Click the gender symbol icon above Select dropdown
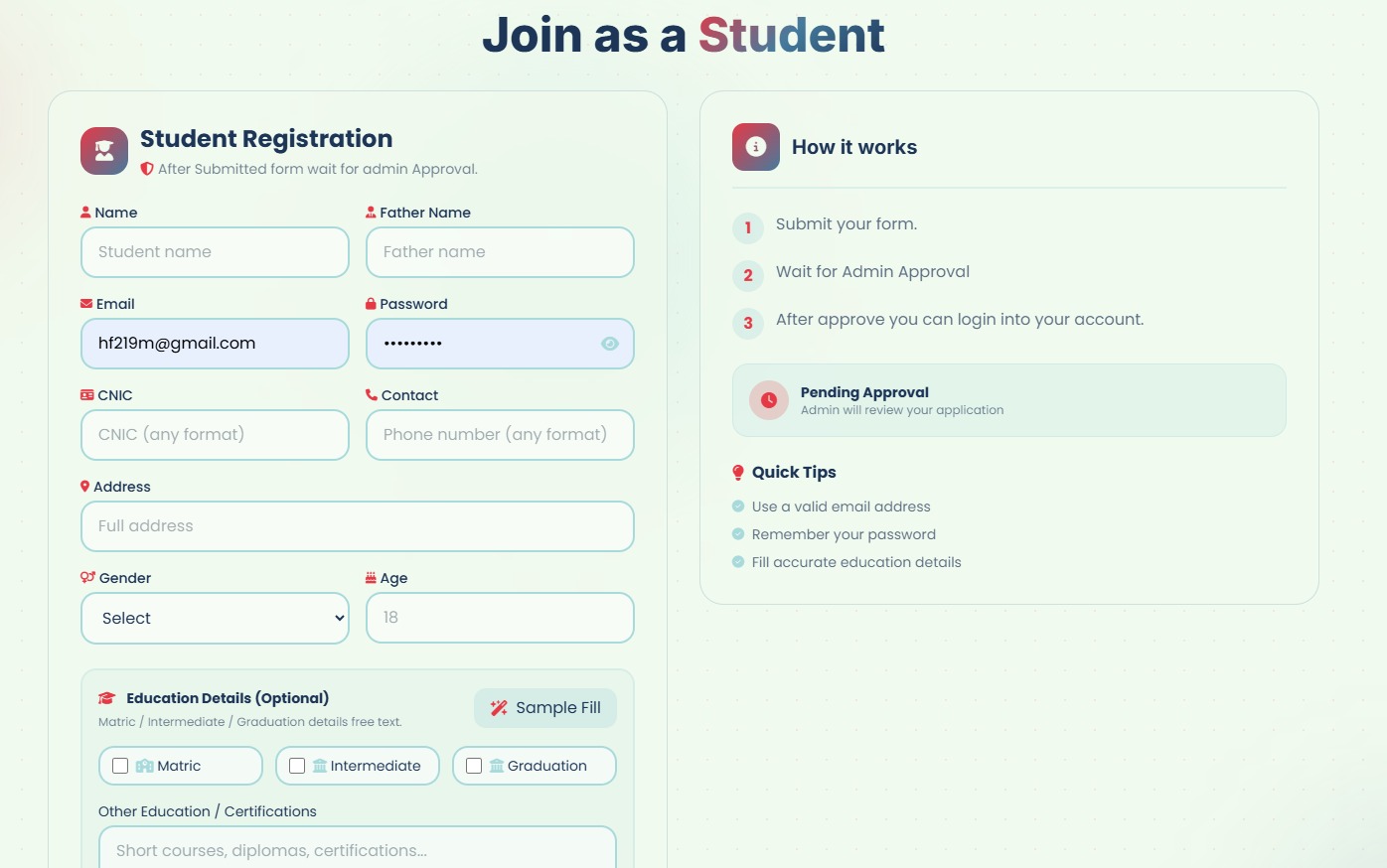The image size is (1387, 868). (85, 578)
